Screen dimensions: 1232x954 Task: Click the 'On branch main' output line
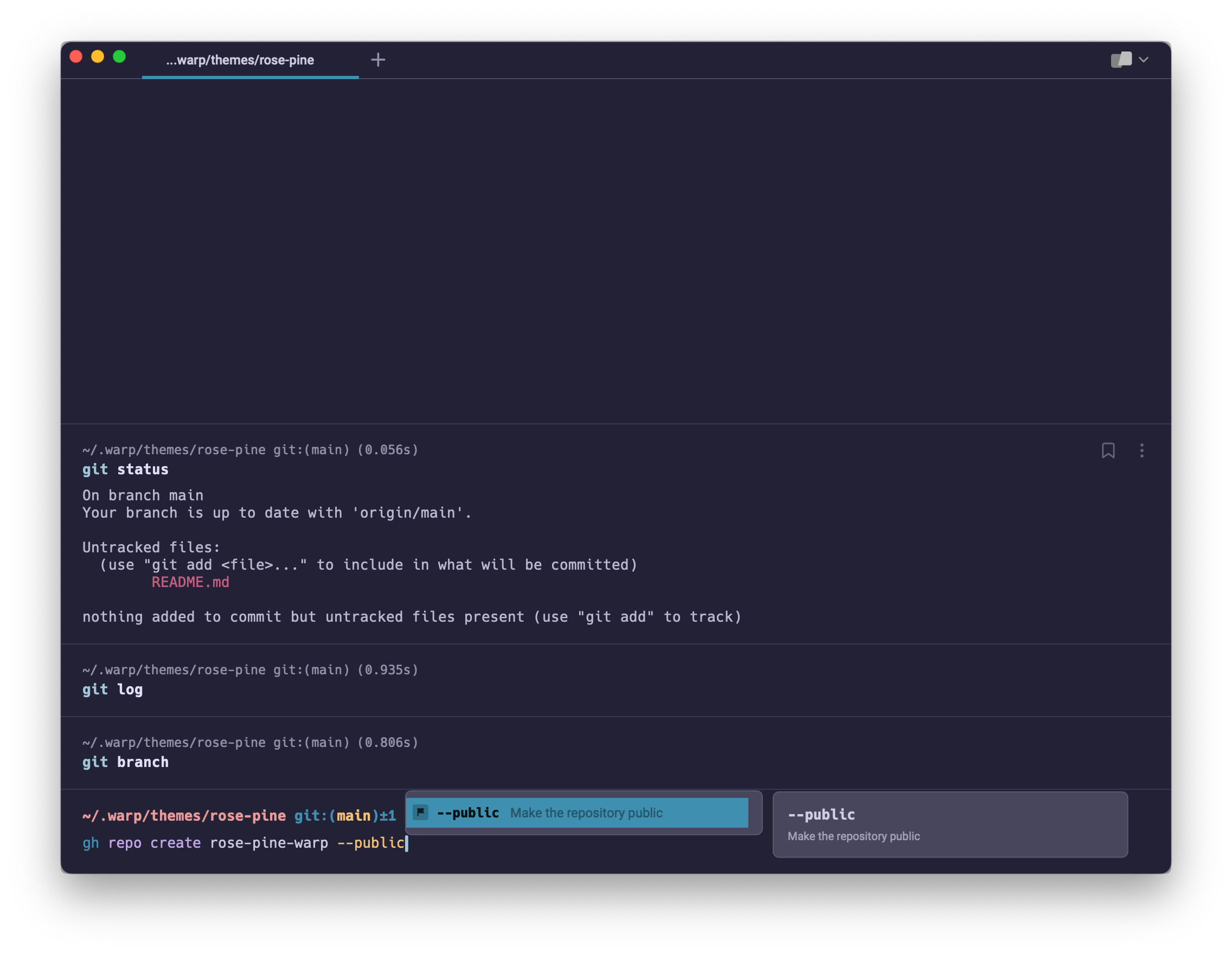click(143, 495)
